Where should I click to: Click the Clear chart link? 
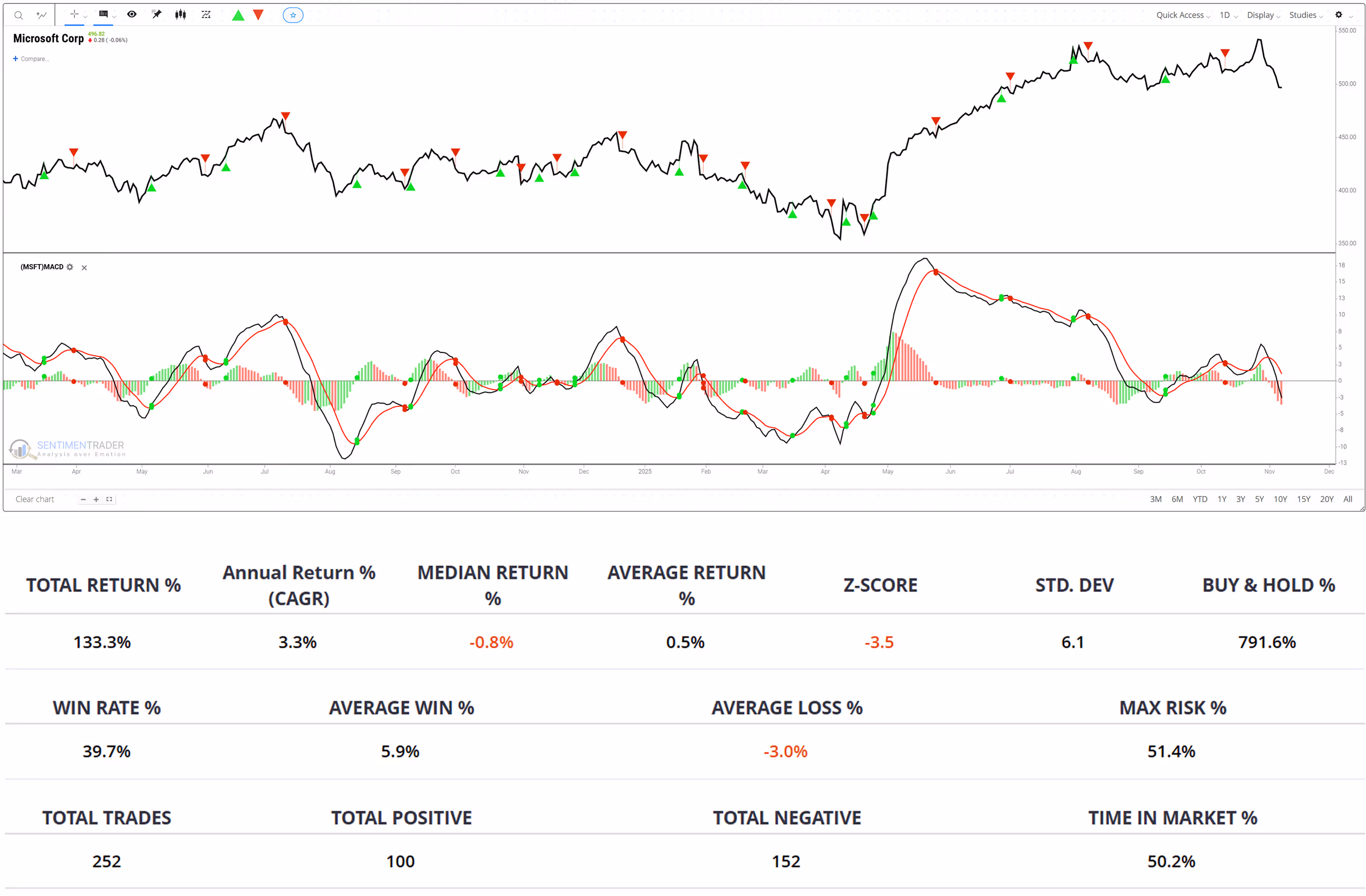click(34, 499)
